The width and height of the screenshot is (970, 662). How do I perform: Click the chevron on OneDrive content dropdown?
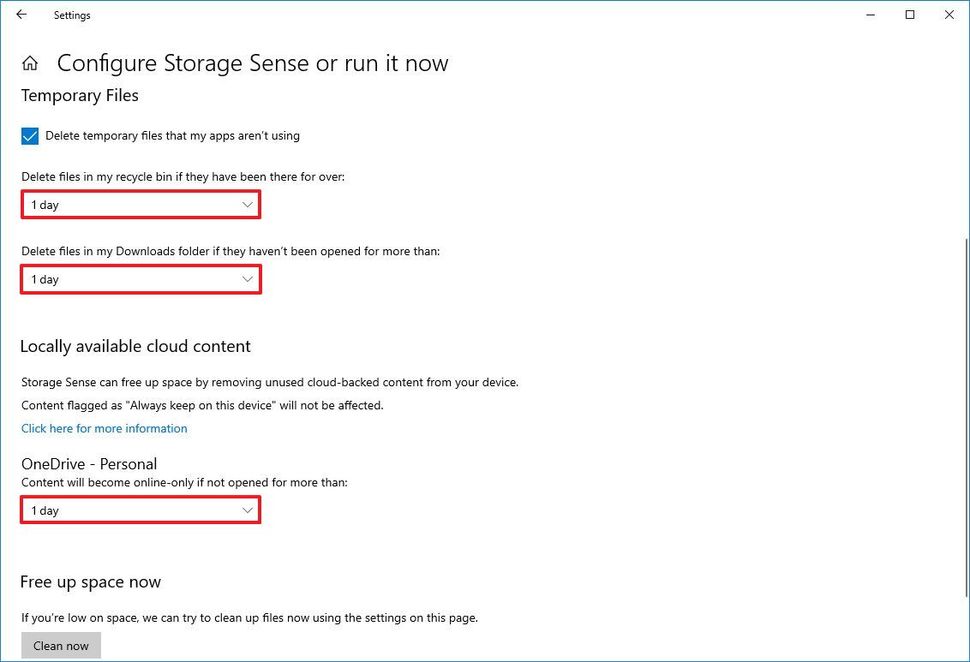[x=248, y=510]
